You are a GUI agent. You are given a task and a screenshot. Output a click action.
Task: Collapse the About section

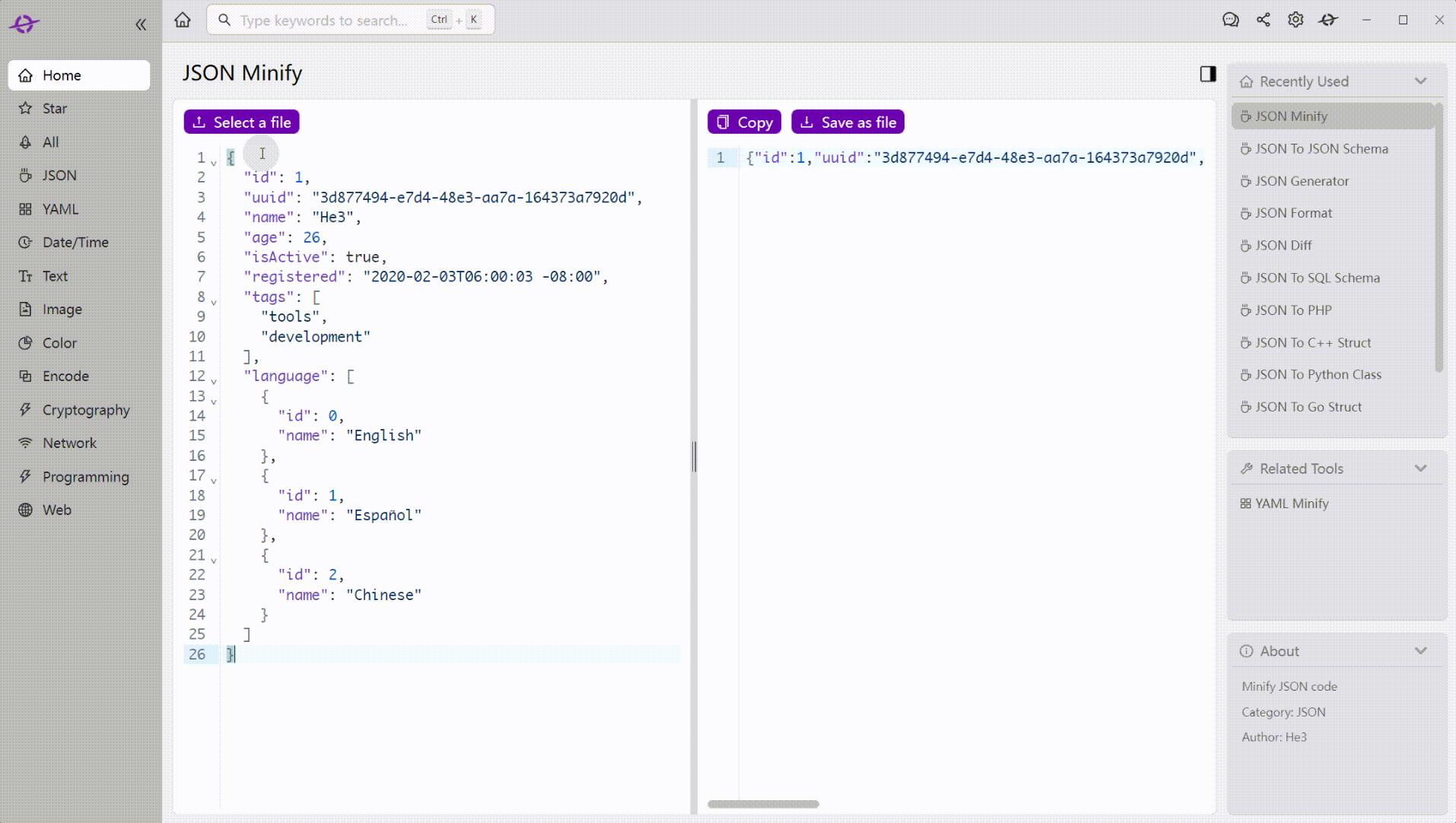tap(1421, 651)
